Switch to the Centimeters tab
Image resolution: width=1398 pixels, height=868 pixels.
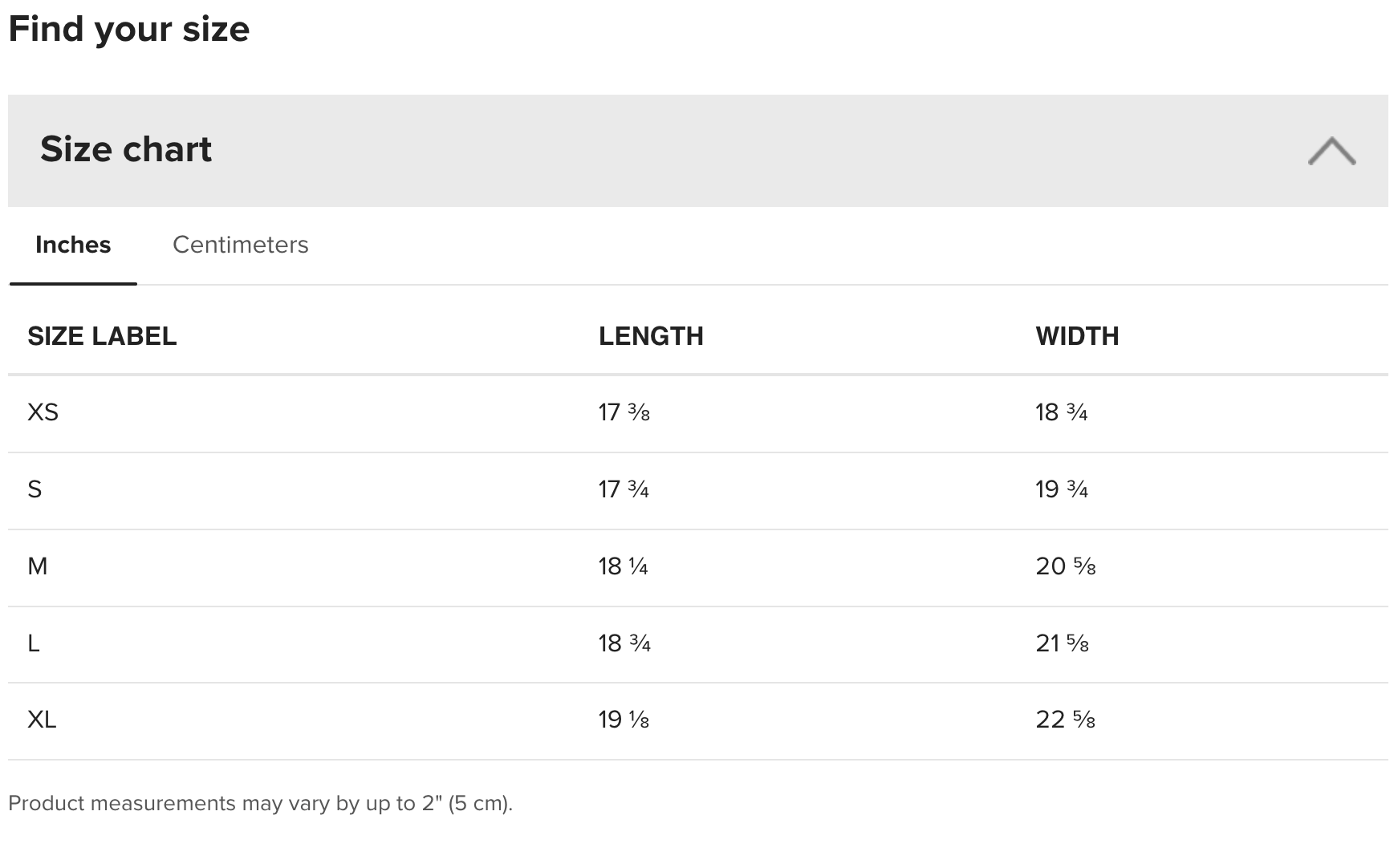(240, 245)
